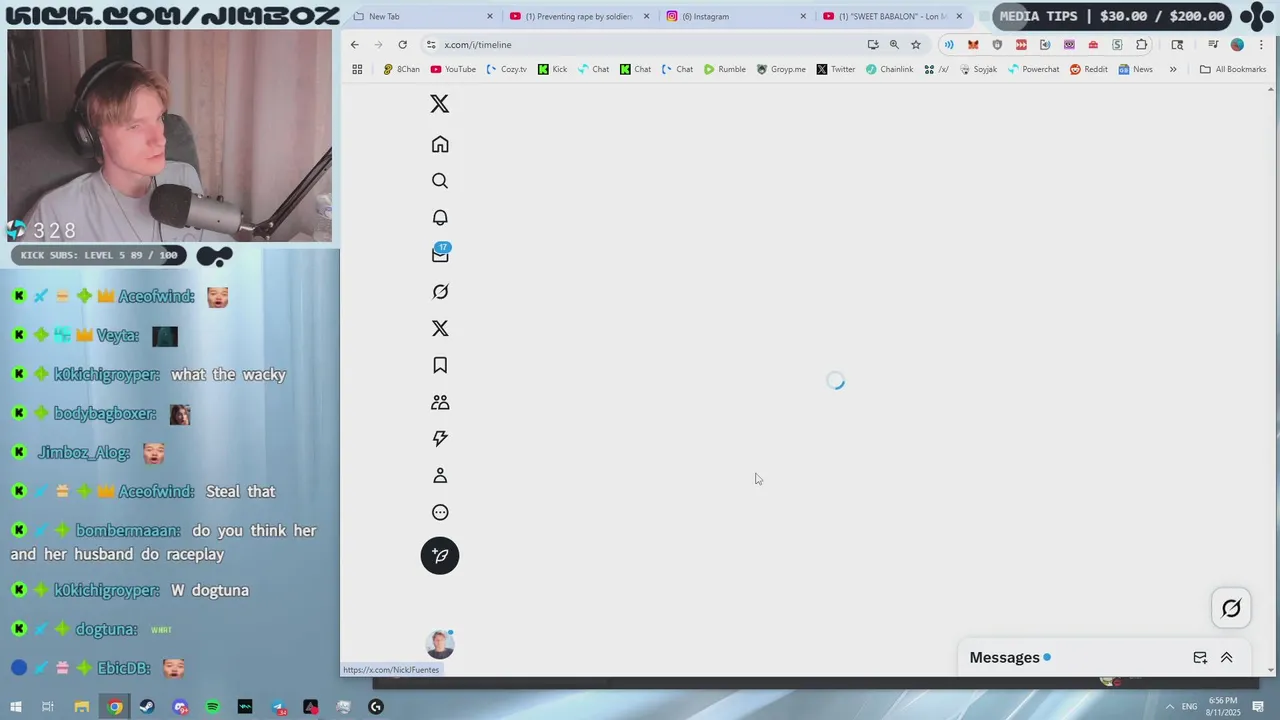The height and width of the screenshot is (720, 1280).
Task: Open the Explore search icon in sidebar
Action: coord(440,181)
